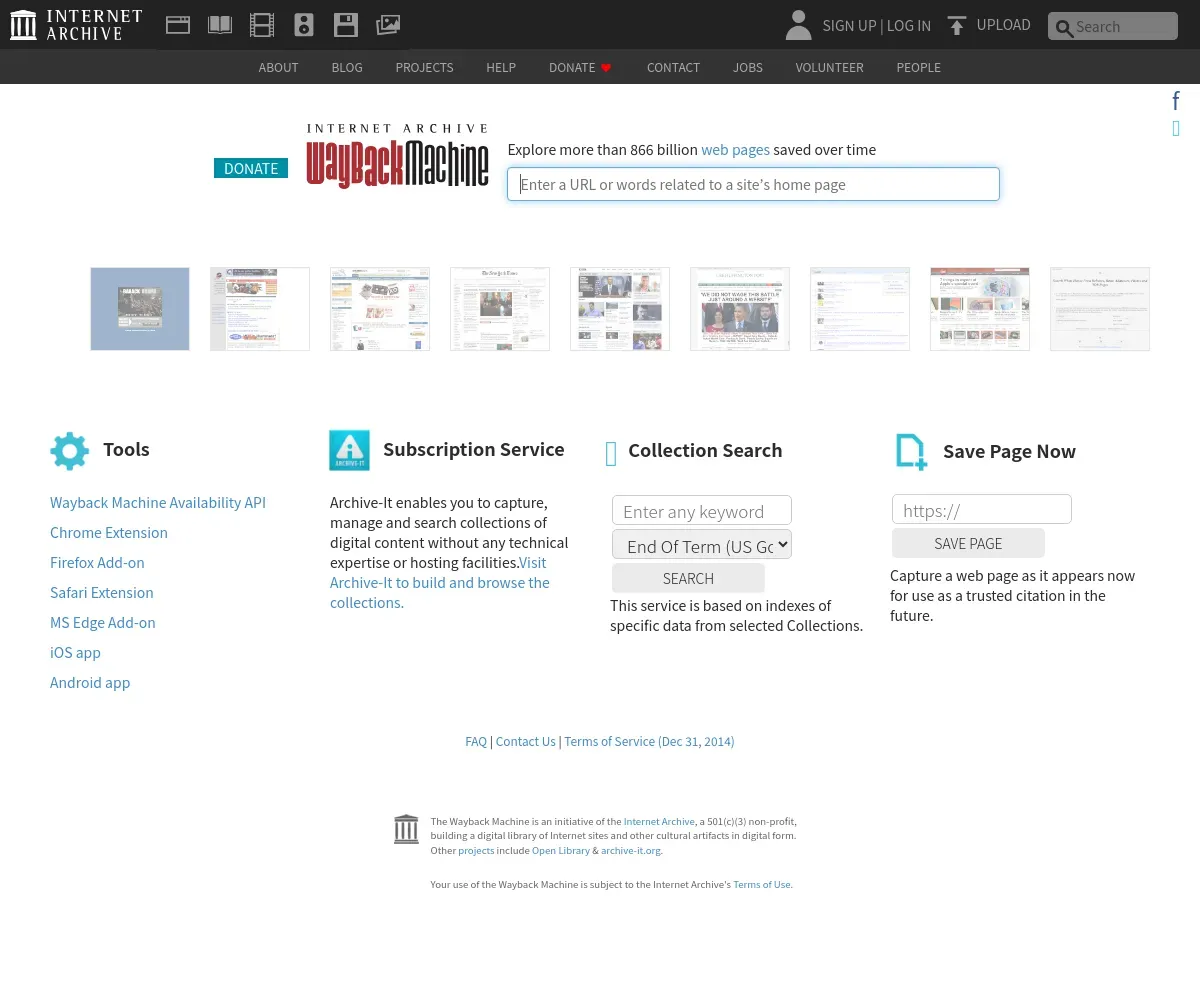Image resolution: width=1200 pixels, height=1000 pixels.
Task: Open the Open Library footer link
Action: tap(561, 851)
